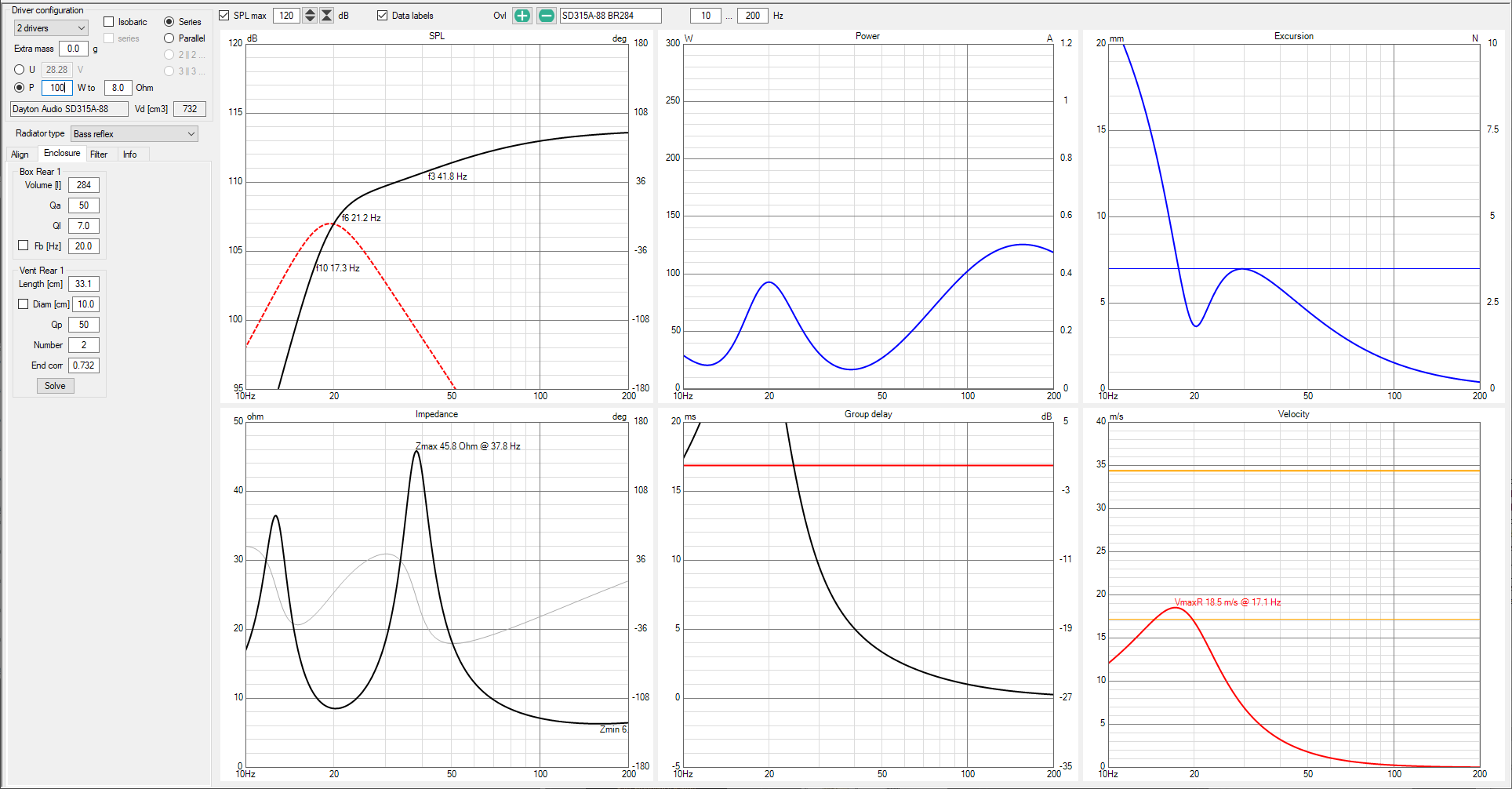The height and width of the screenshot is (789, 1512).
Task: Tick the Fb [Hz] checkbox
Action: click(24, 245)
